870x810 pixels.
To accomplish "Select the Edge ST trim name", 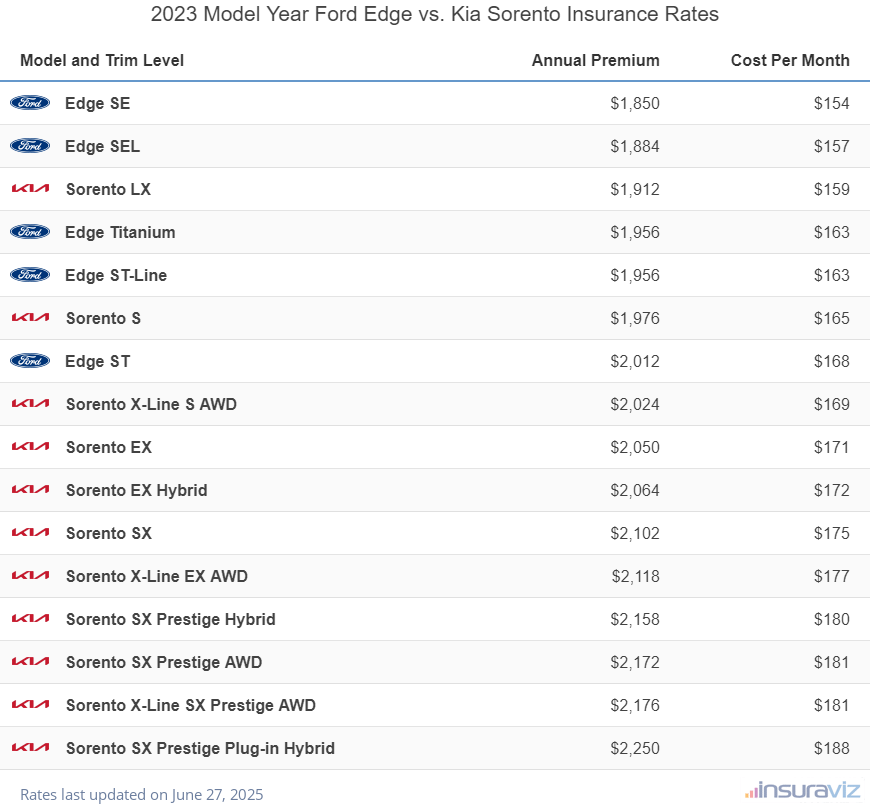I will point(98,361).
